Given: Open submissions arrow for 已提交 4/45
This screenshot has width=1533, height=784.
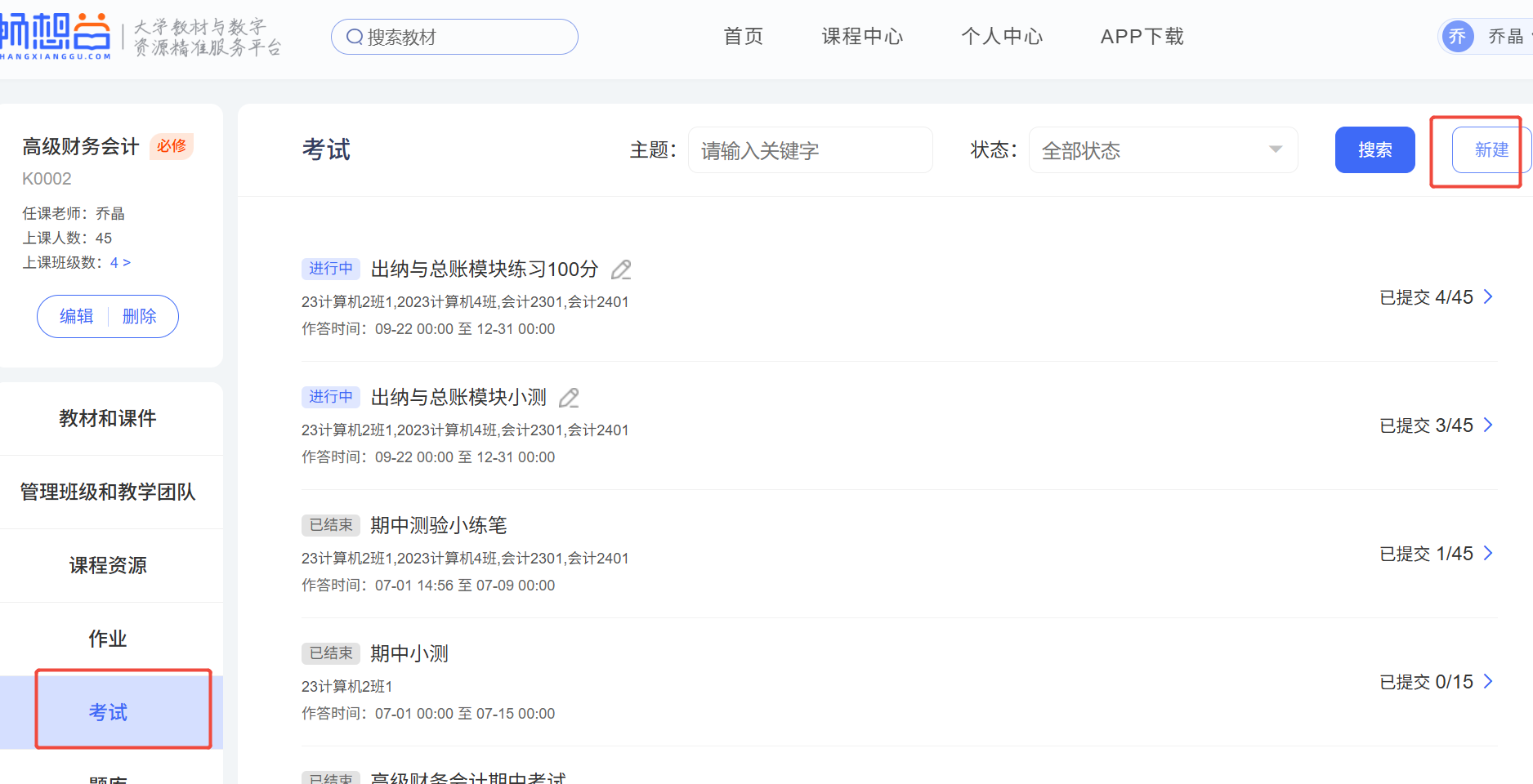Looking at the screenshot, I should [x=1488, y=296].
